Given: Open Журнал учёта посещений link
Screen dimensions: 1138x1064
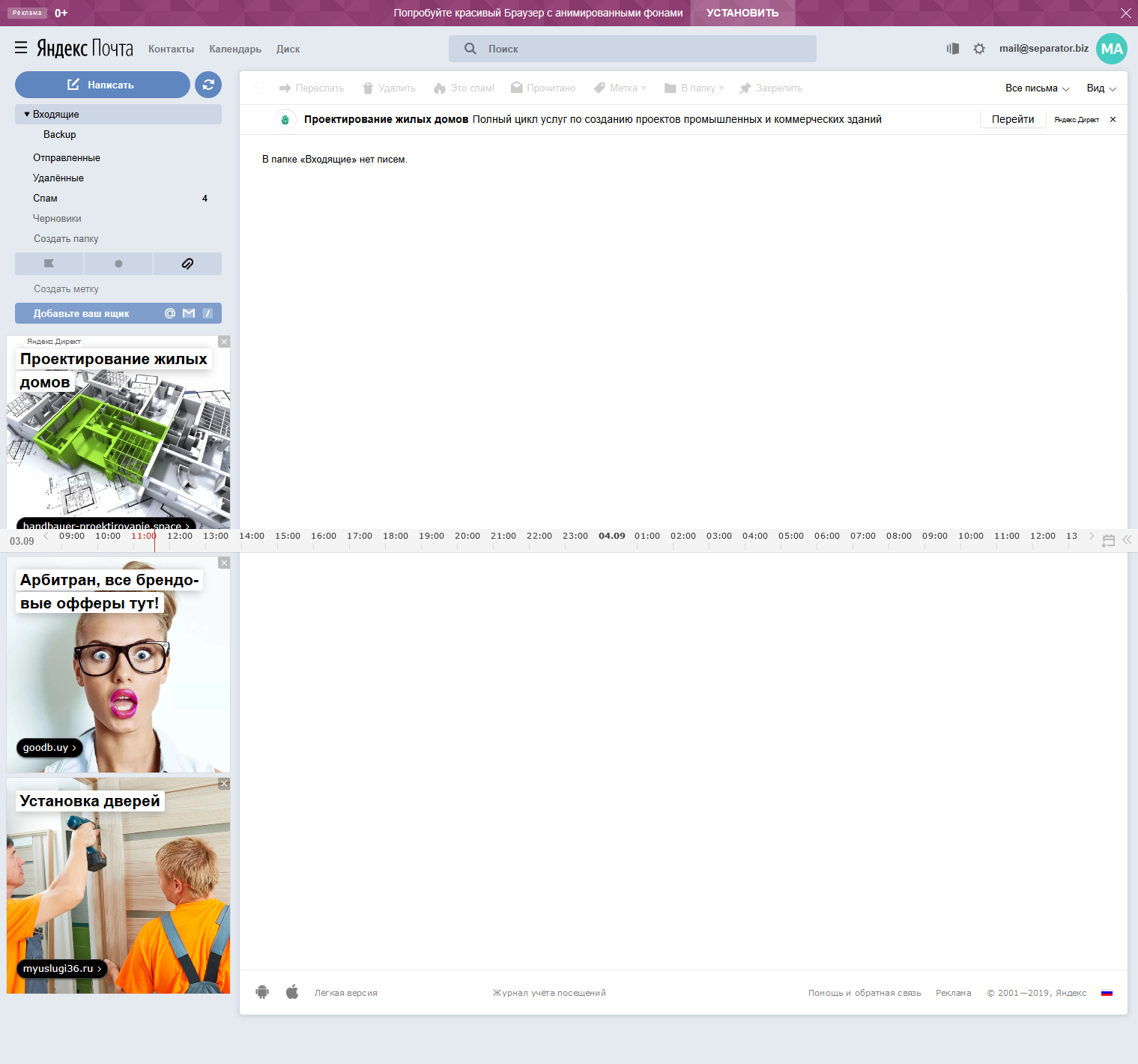Looking at the screenshot, I should 549,993.
